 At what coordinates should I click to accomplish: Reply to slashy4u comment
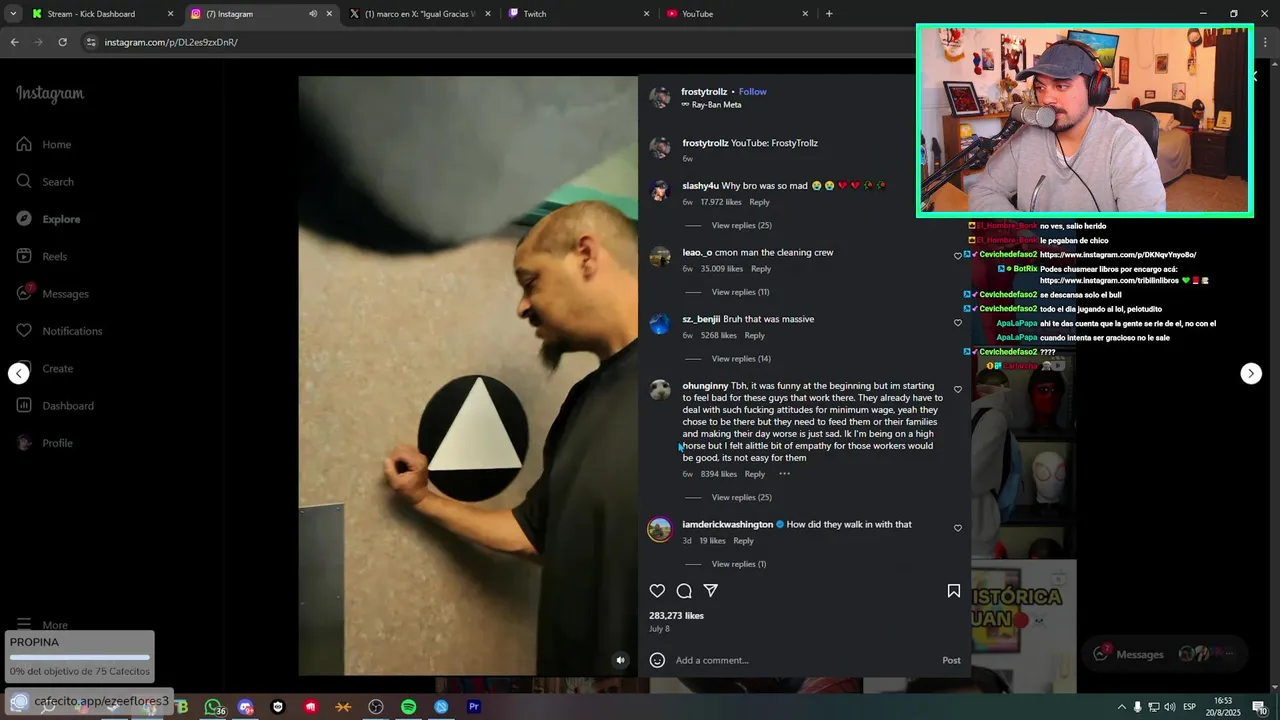click(x=759, y=202)
